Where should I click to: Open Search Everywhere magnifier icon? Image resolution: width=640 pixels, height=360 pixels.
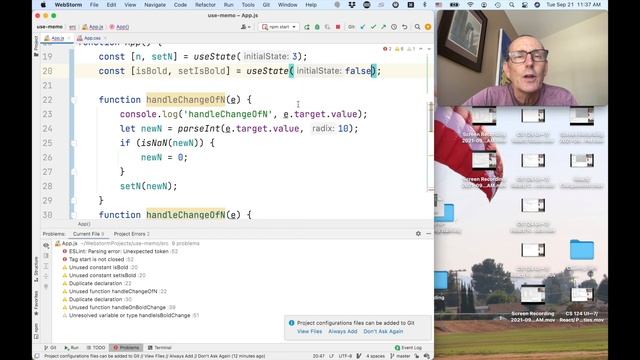417,27
